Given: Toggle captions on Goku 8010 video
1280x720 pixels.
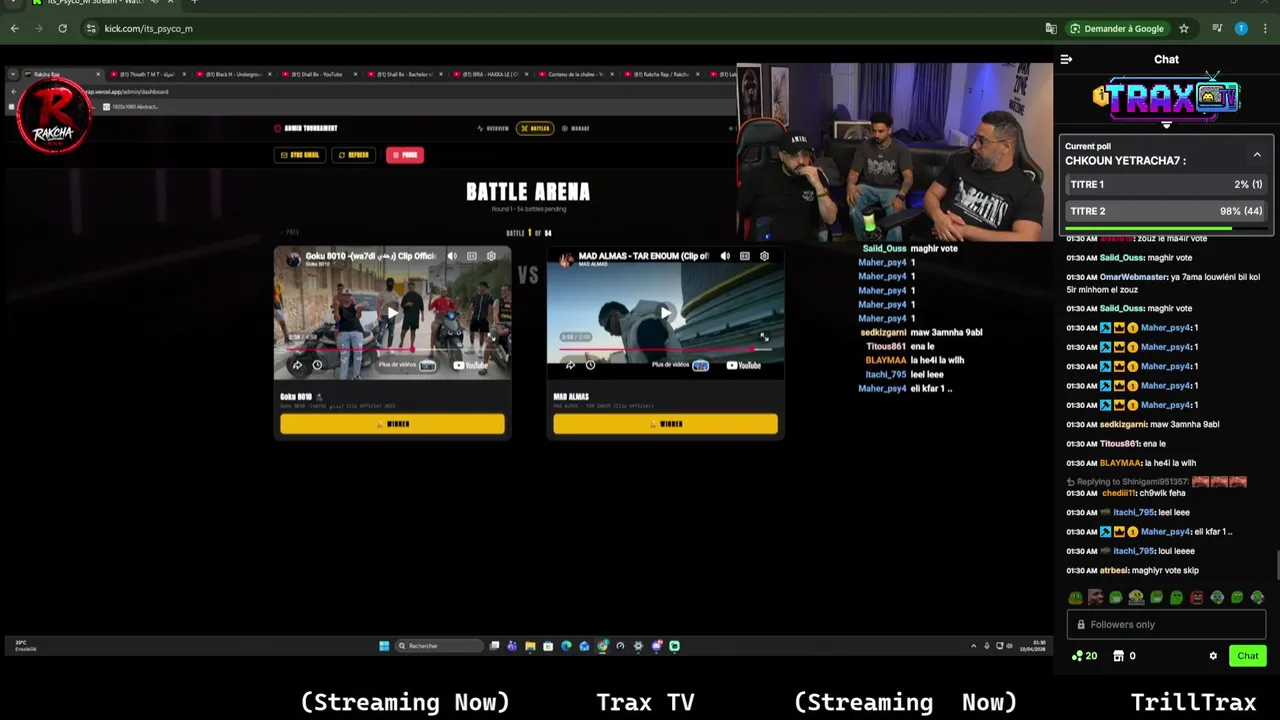Looking at the screenshot, I should (472, 256).
